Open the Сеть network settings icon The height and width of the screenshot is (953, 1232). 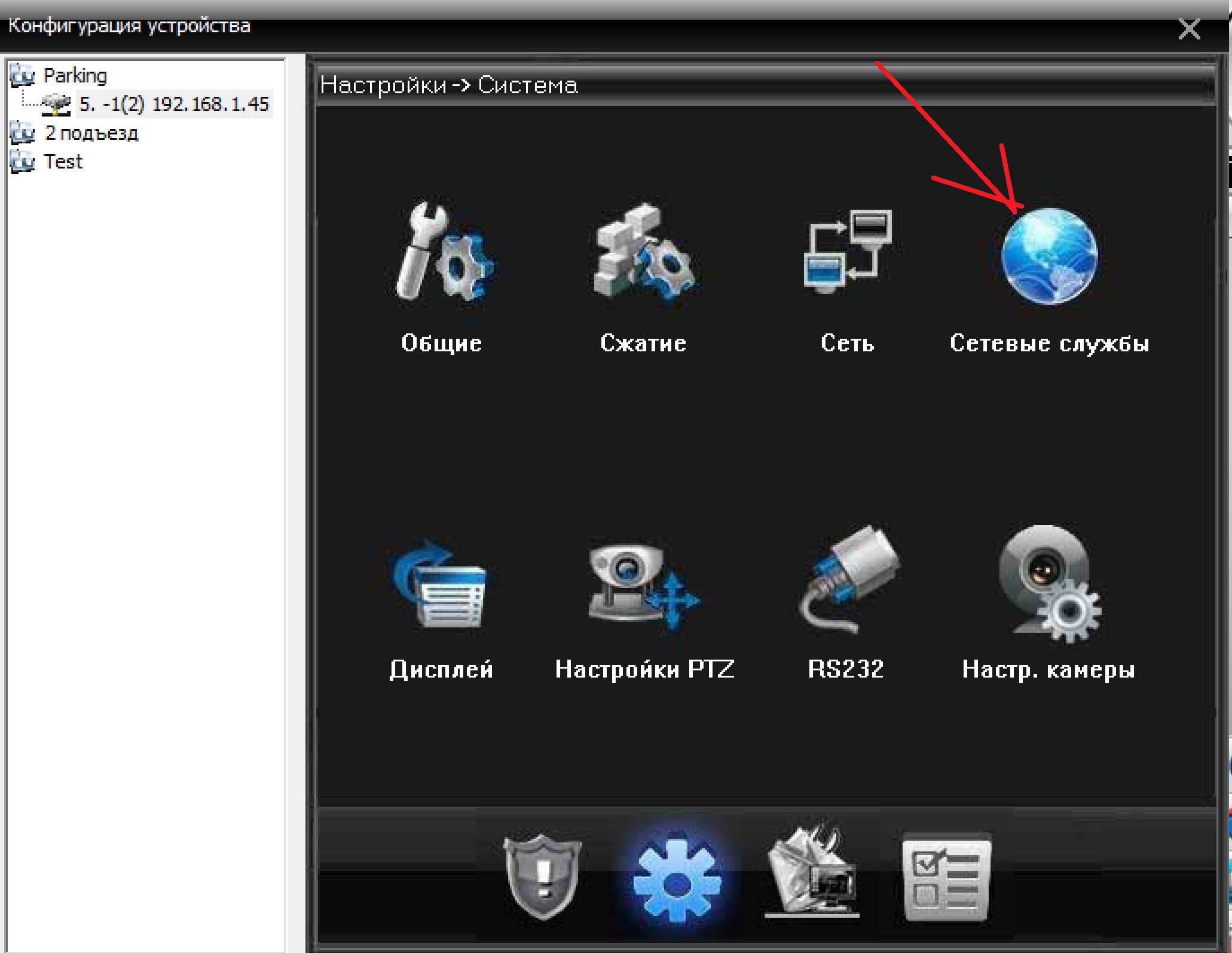point(847,251)
